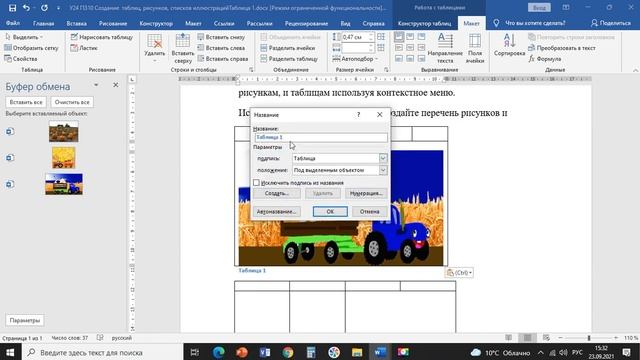Open Cell margins (Поля ячейки)
Screen dimensions: 640x360
click(x=475, y=49)
